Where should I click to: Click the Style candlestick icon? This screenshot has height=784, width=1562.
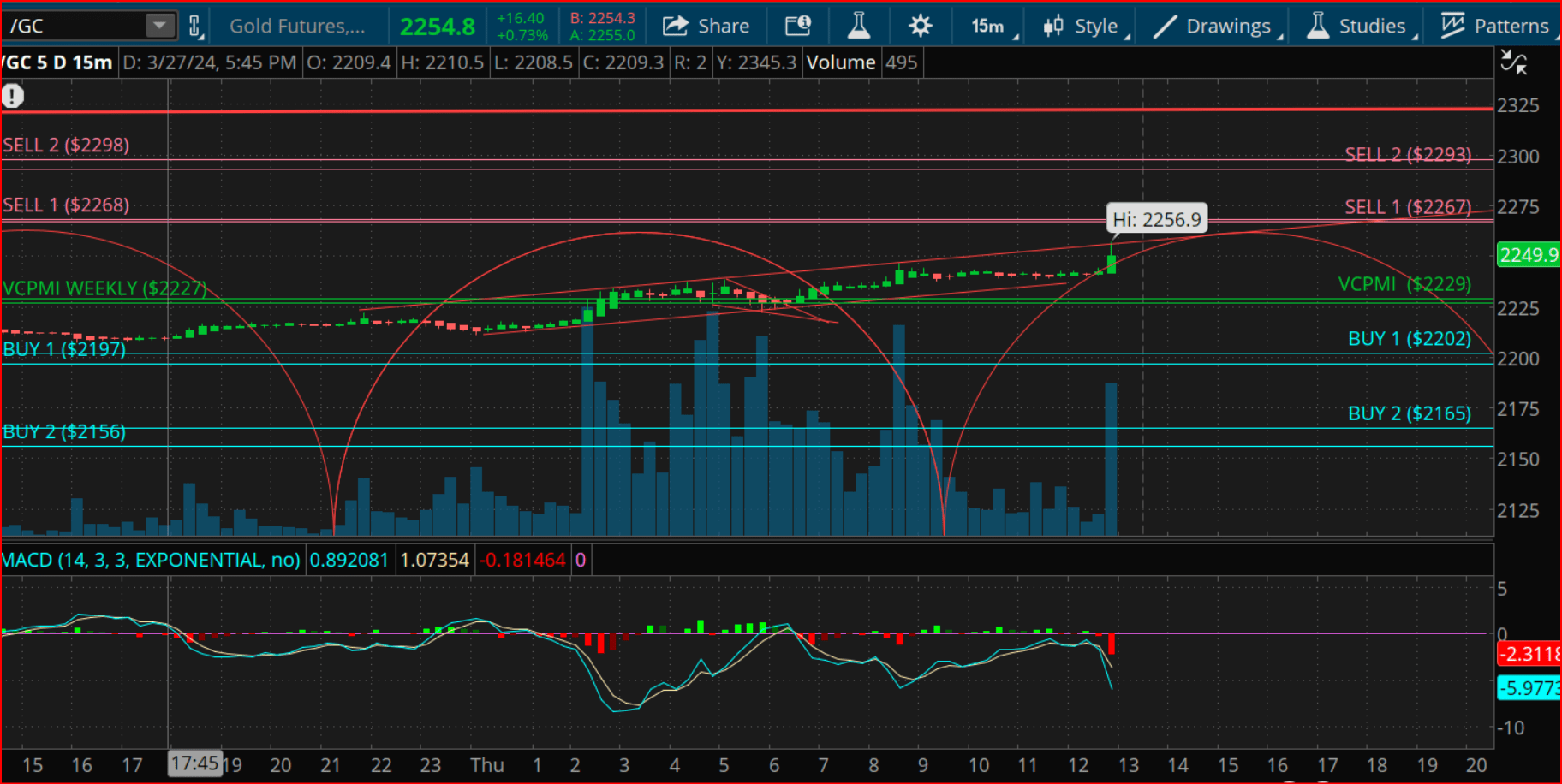pos(1053,27)
